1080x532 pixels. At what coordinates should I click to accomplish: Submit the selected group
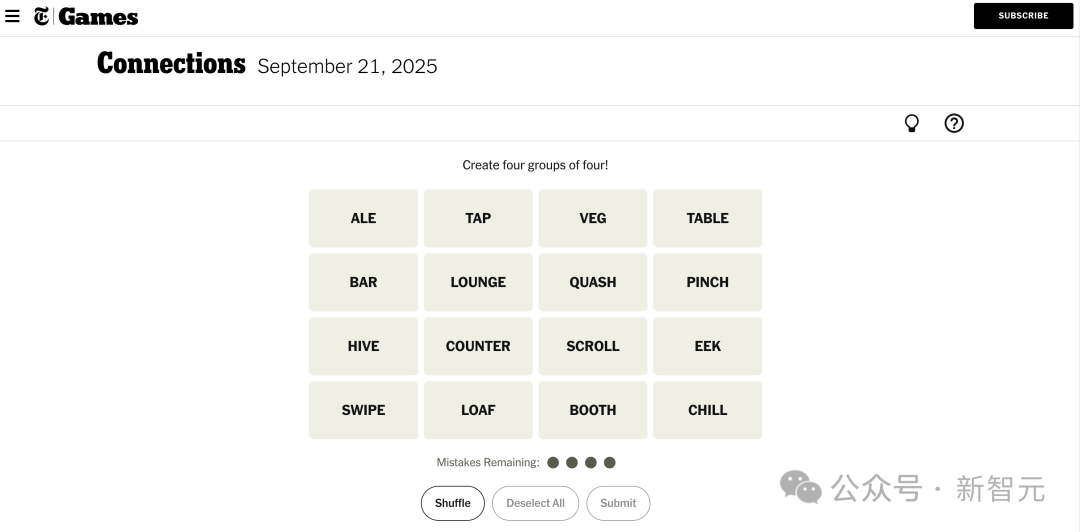pyautogui.click(x=618, y=504)
